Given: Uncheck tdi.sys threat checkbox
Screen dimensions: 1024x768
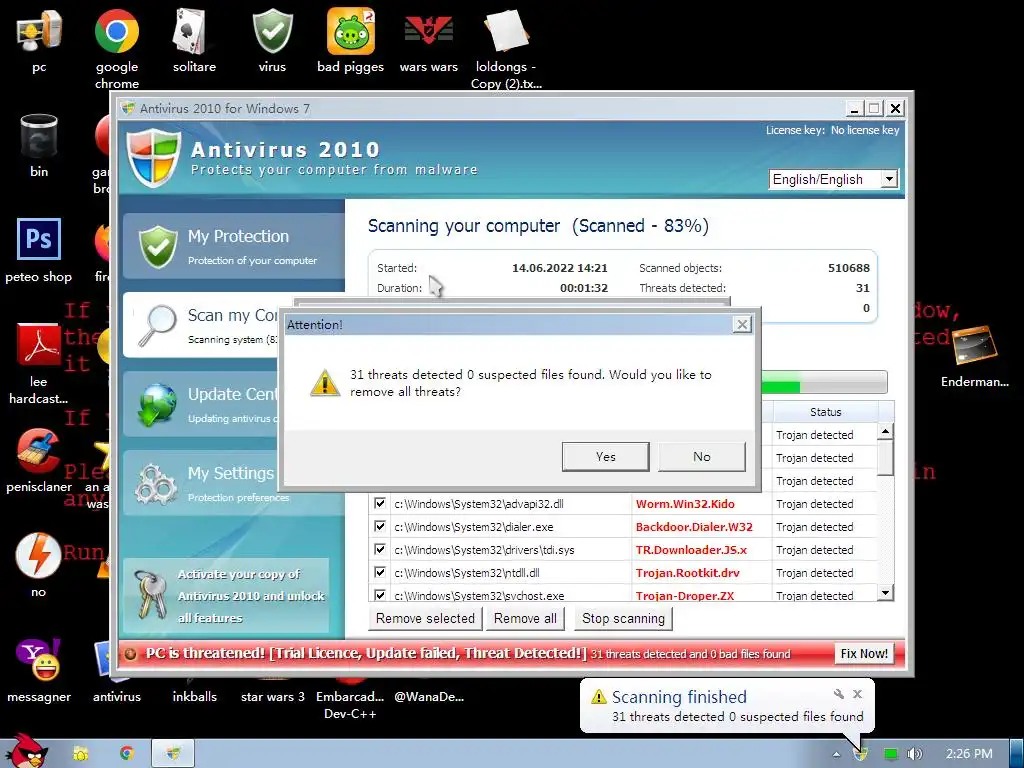Looking at the screenshot, I should pos(379,549).
